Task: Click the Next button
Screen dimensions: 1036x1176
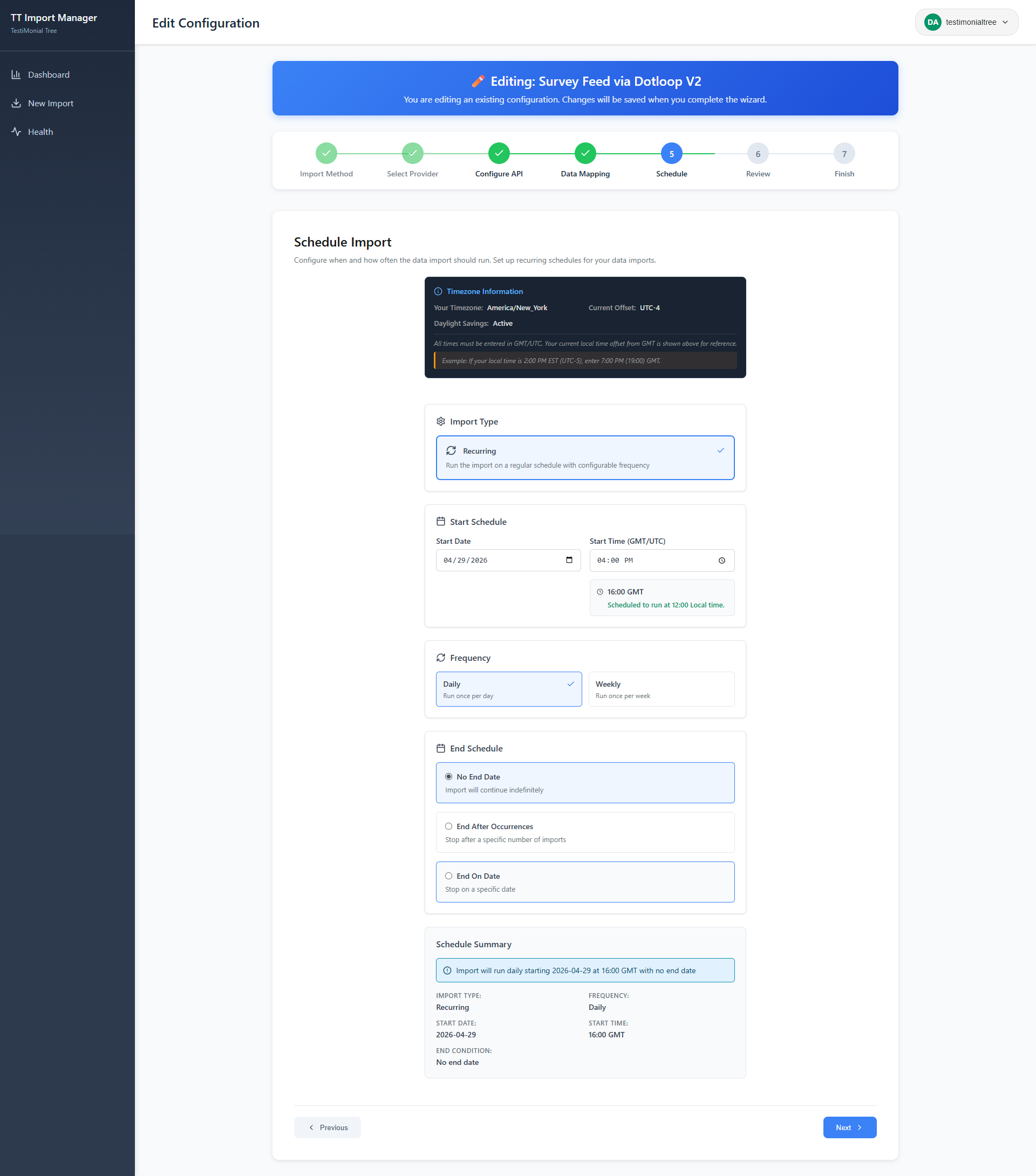Action: 849,1127
